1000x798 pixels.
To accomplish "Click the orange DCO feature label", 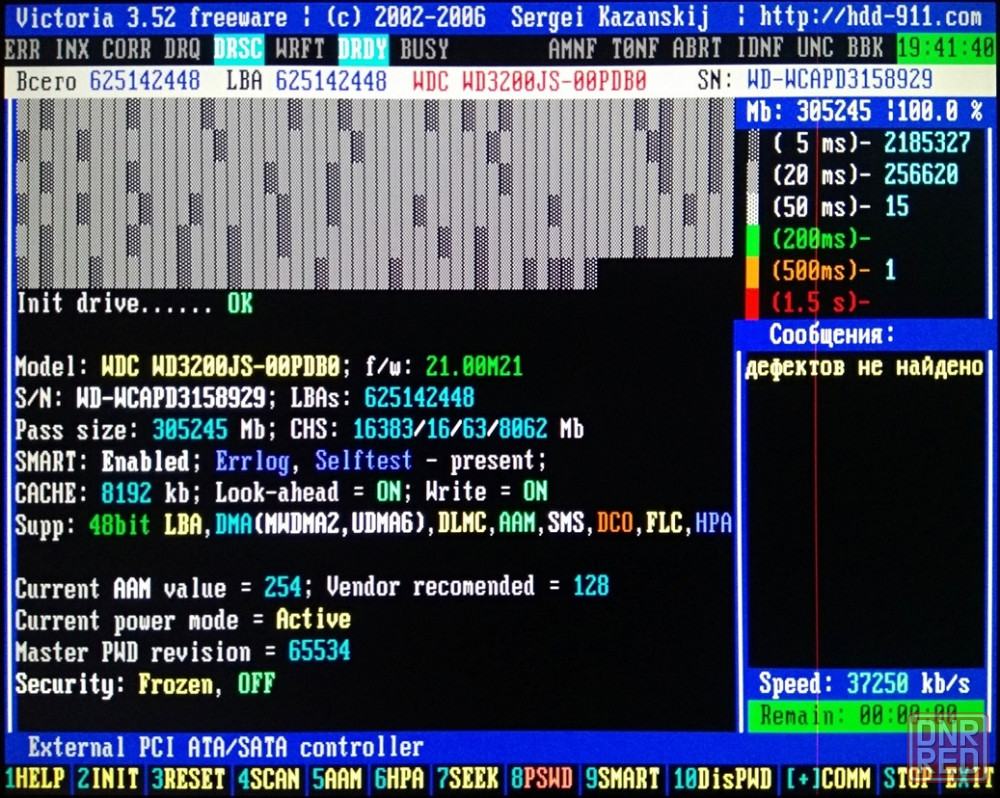I will [x=614, y=524].
